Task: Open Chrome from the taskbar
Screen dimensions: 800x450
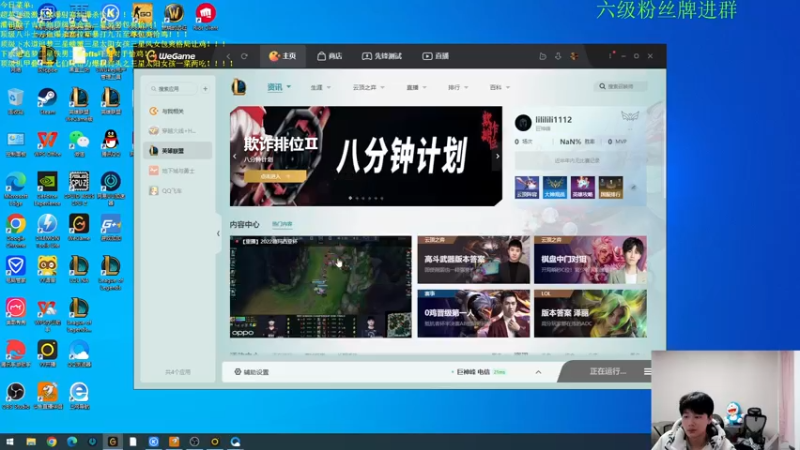Action: (52, 441)
